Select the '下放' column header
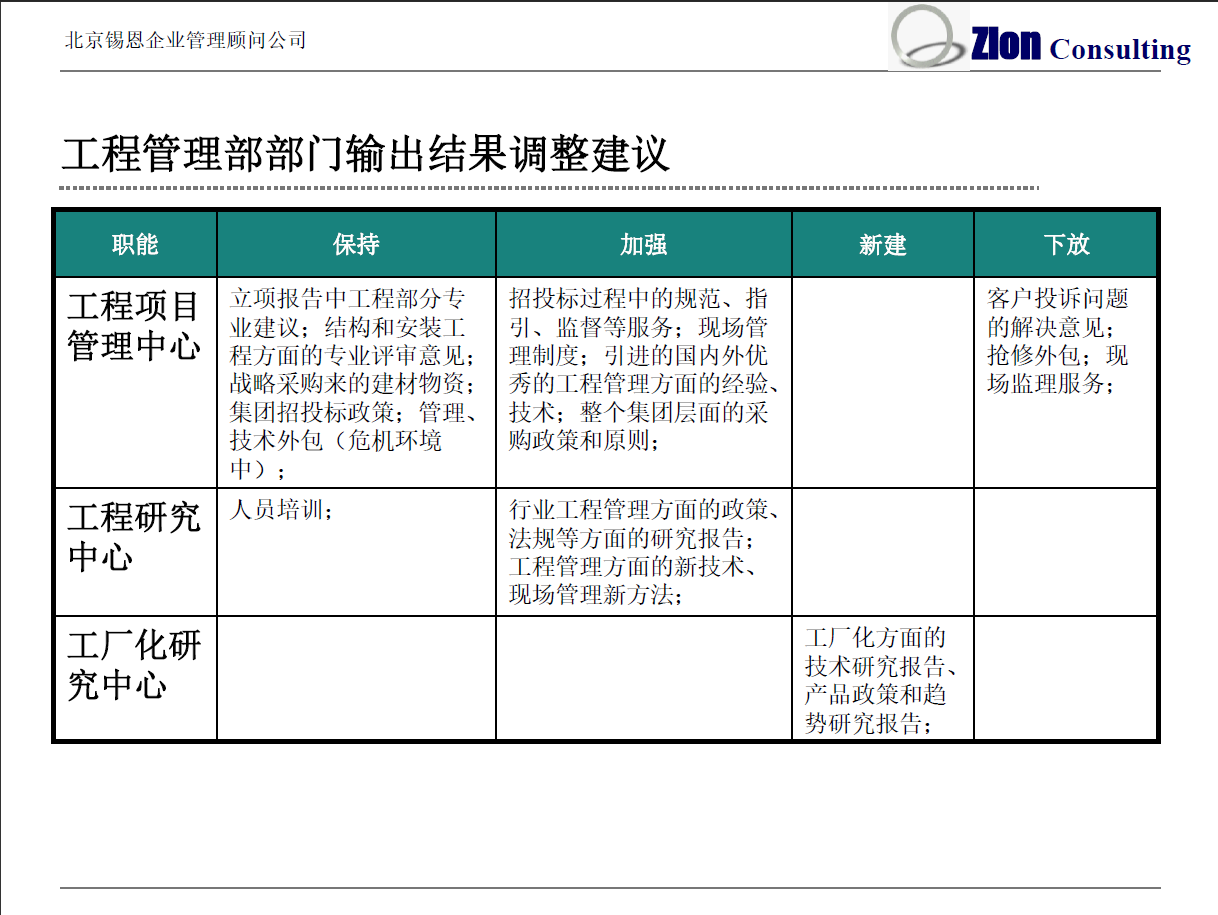The height and width of the screenshot is (915, 1218). [x=1066, y=245]
